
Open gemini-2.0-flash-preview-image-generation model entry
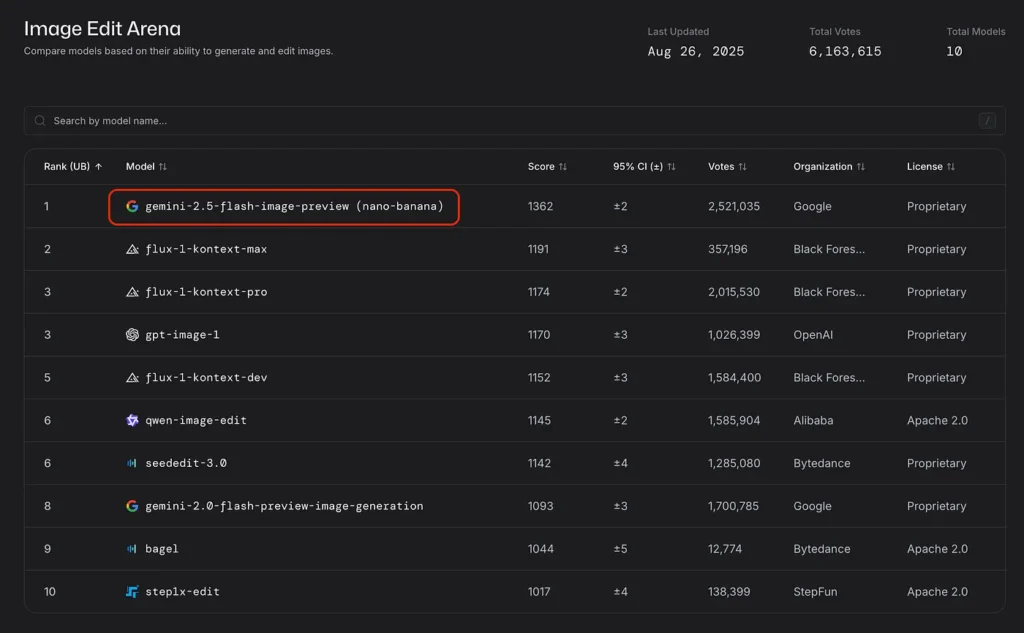click(x=284, y=506)
